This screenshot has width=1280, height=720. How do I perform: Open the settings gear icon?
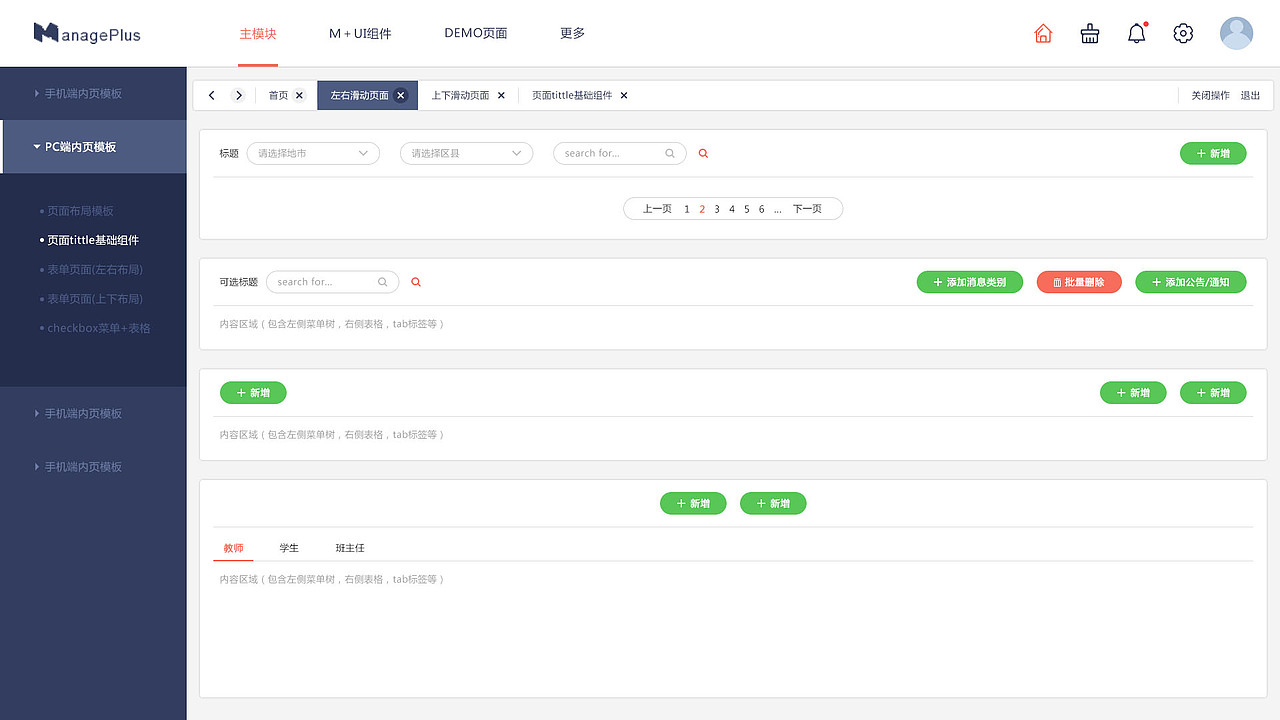point(1183,33)
